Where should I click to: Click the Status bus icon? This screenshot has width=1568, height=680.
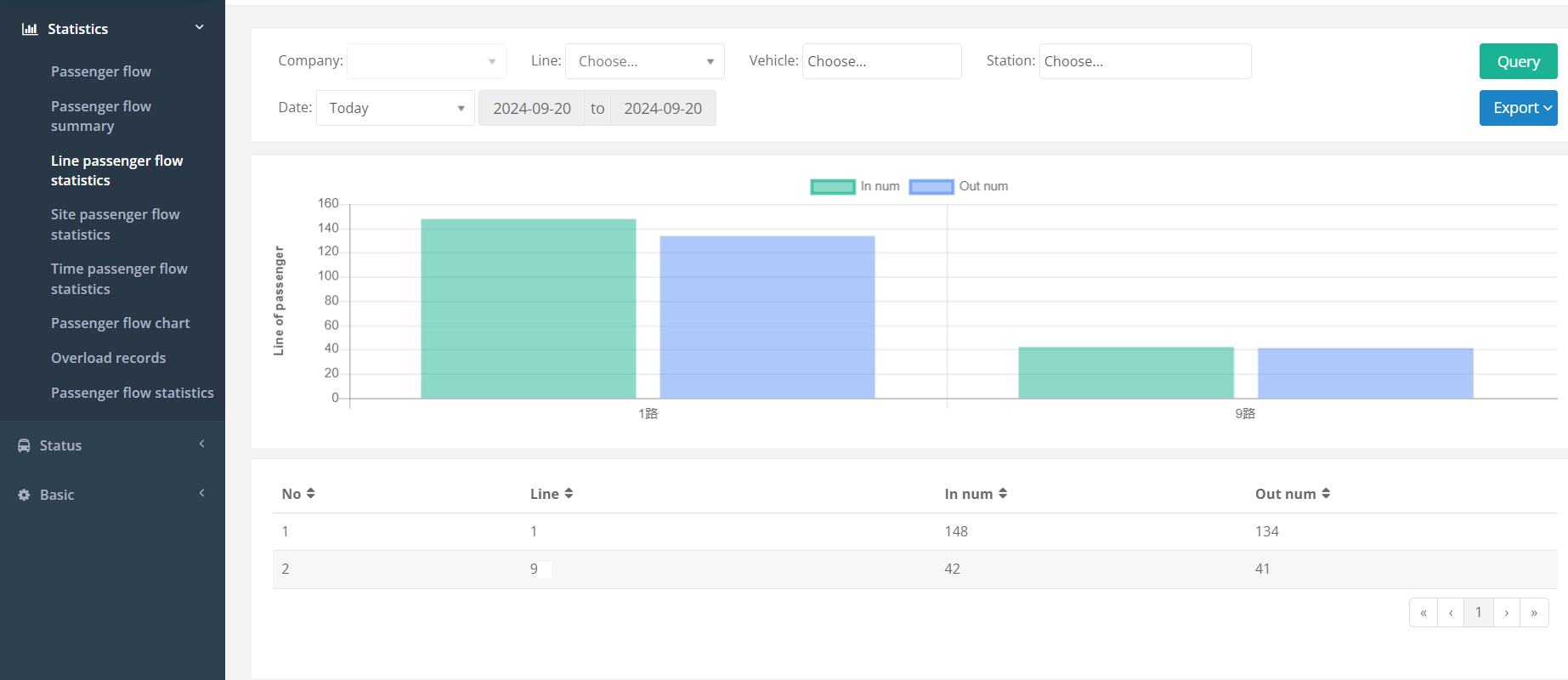point(24,445)
